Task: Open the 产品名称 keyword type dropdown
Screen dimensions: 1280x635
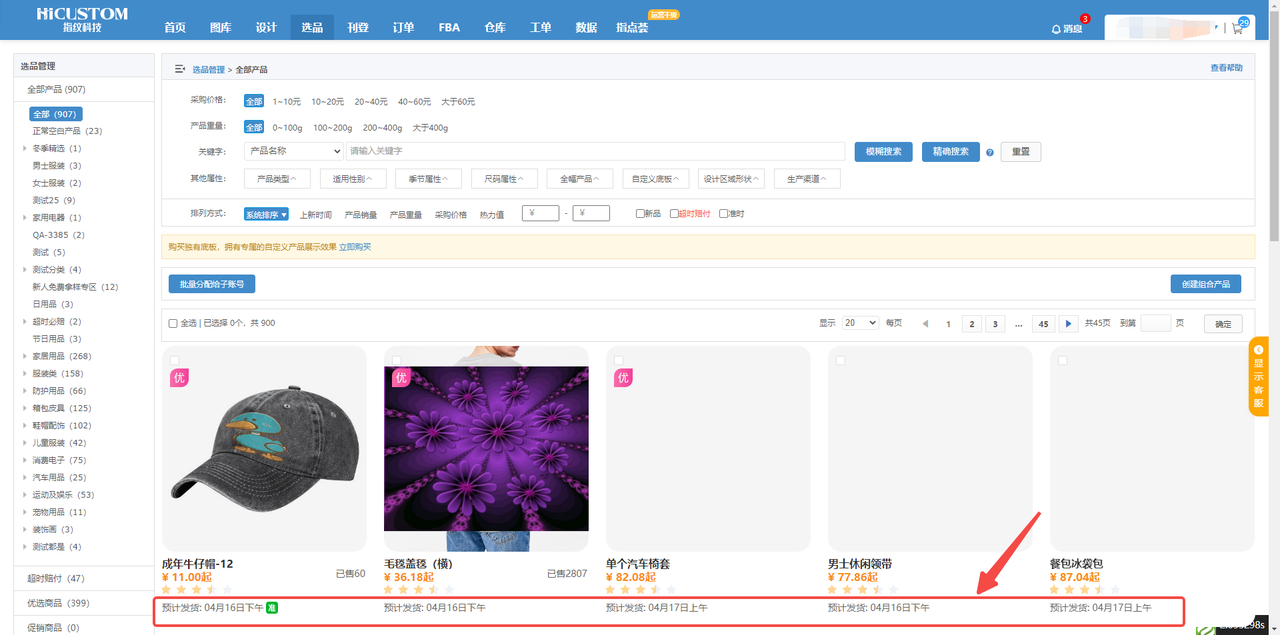Action: (x=294, y=151)
